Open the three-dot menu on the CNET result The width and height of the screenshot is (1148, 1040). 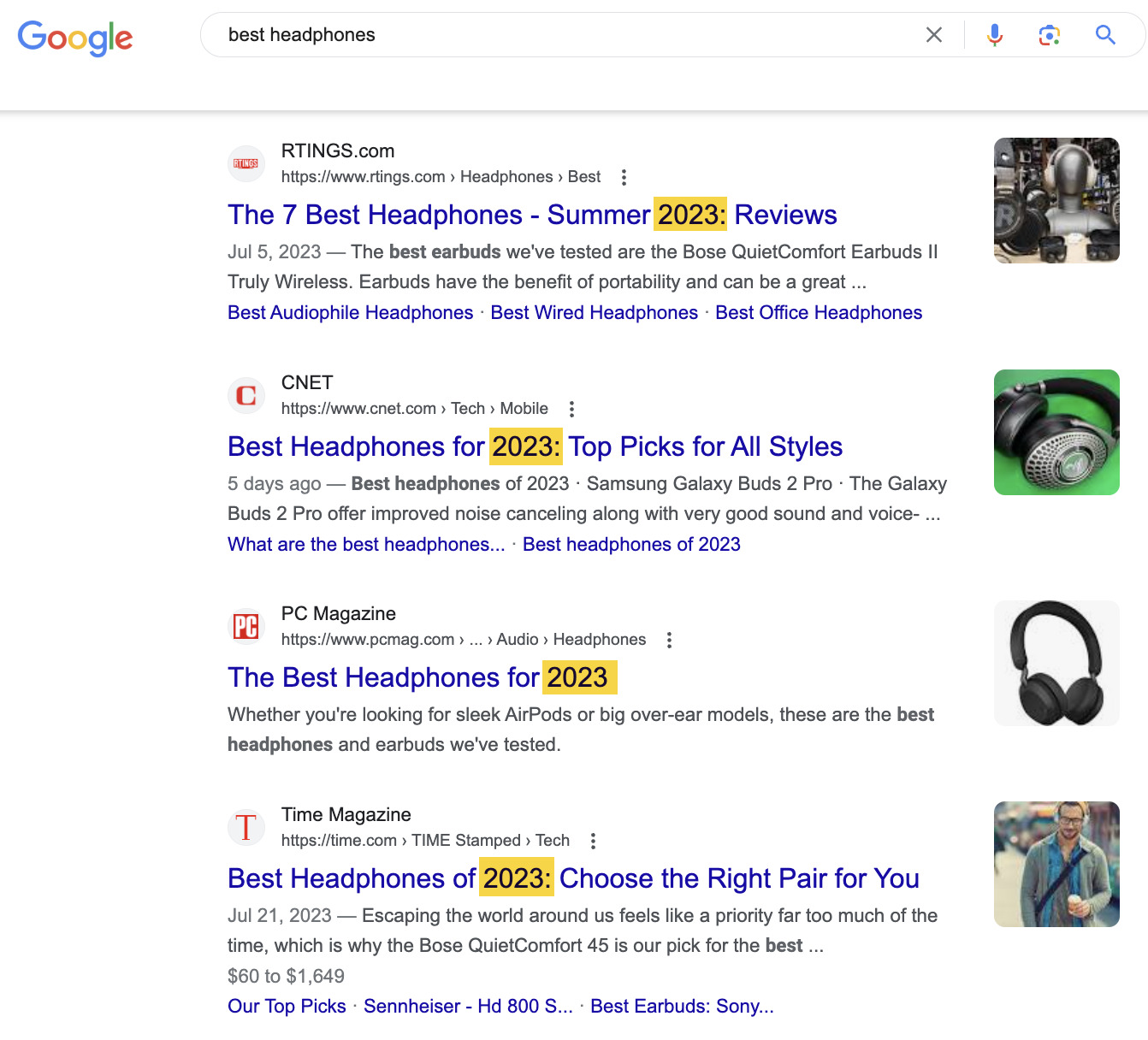click(x=571, y=409)
